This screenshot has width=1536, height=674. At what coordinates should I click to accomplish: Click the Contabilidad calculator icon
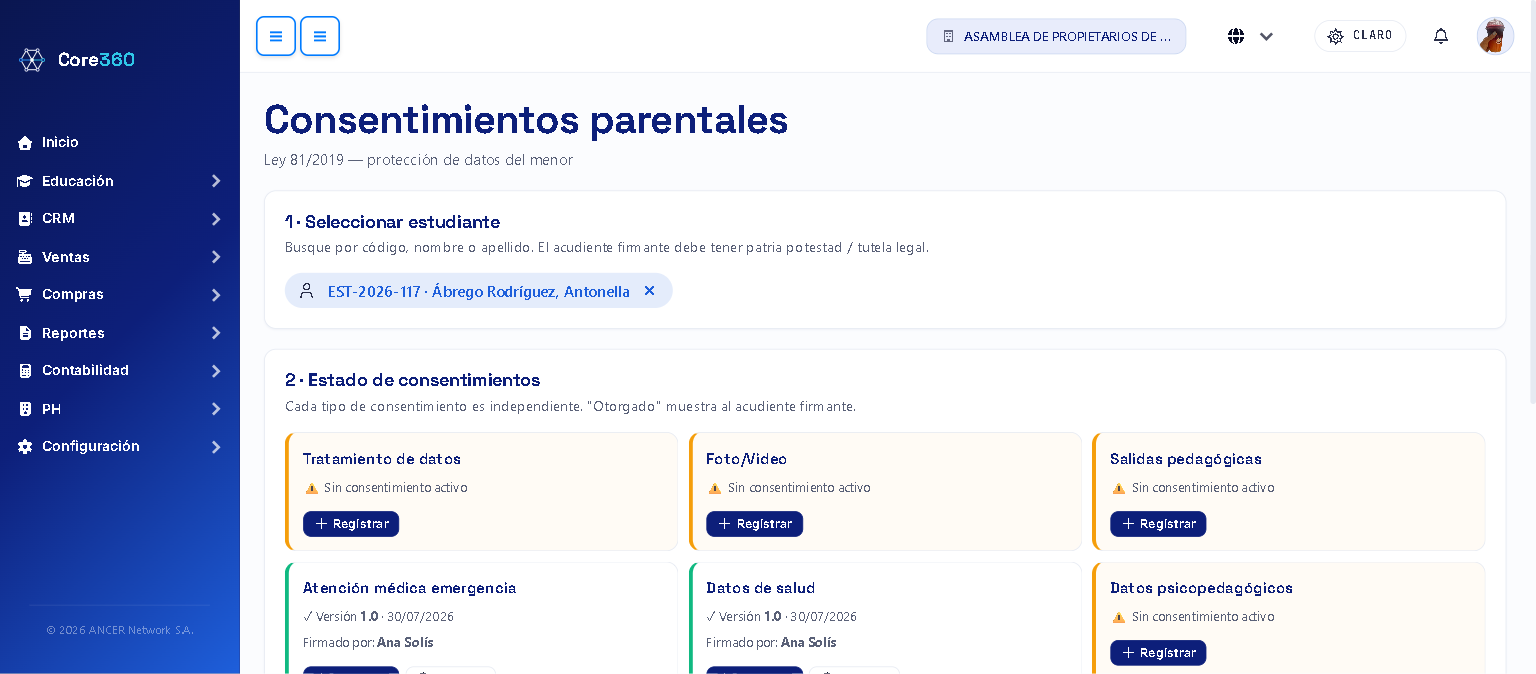[25, 370]
